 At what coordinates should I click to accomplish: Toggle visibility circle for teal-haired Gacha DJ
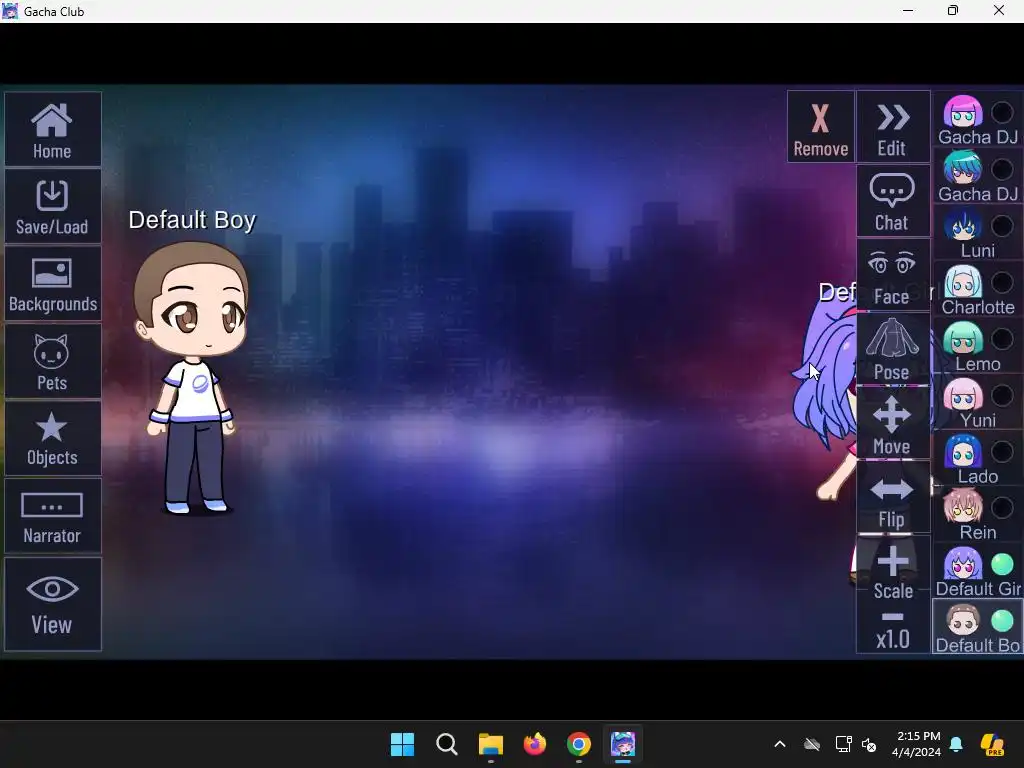pyautogui.click(x=1002, y=169)
